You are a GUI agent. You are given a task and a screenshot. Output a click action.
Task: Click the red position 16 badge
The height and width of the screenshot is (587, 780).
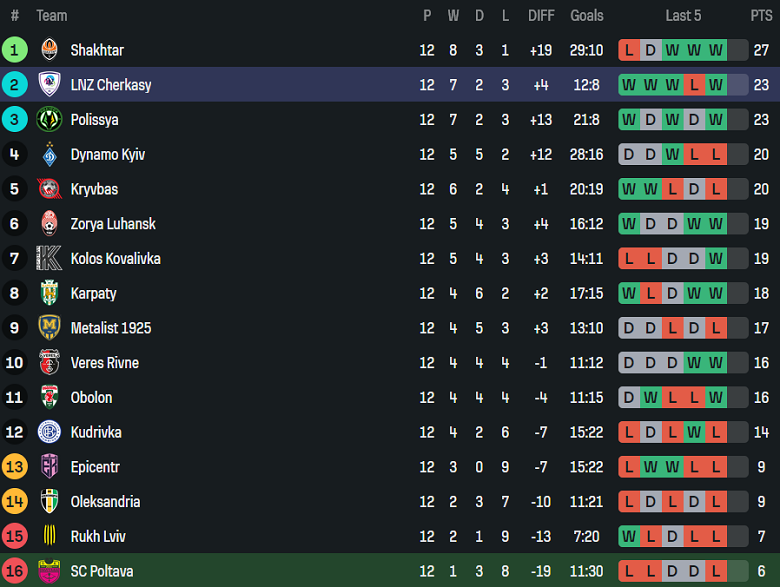pos(15,571)
